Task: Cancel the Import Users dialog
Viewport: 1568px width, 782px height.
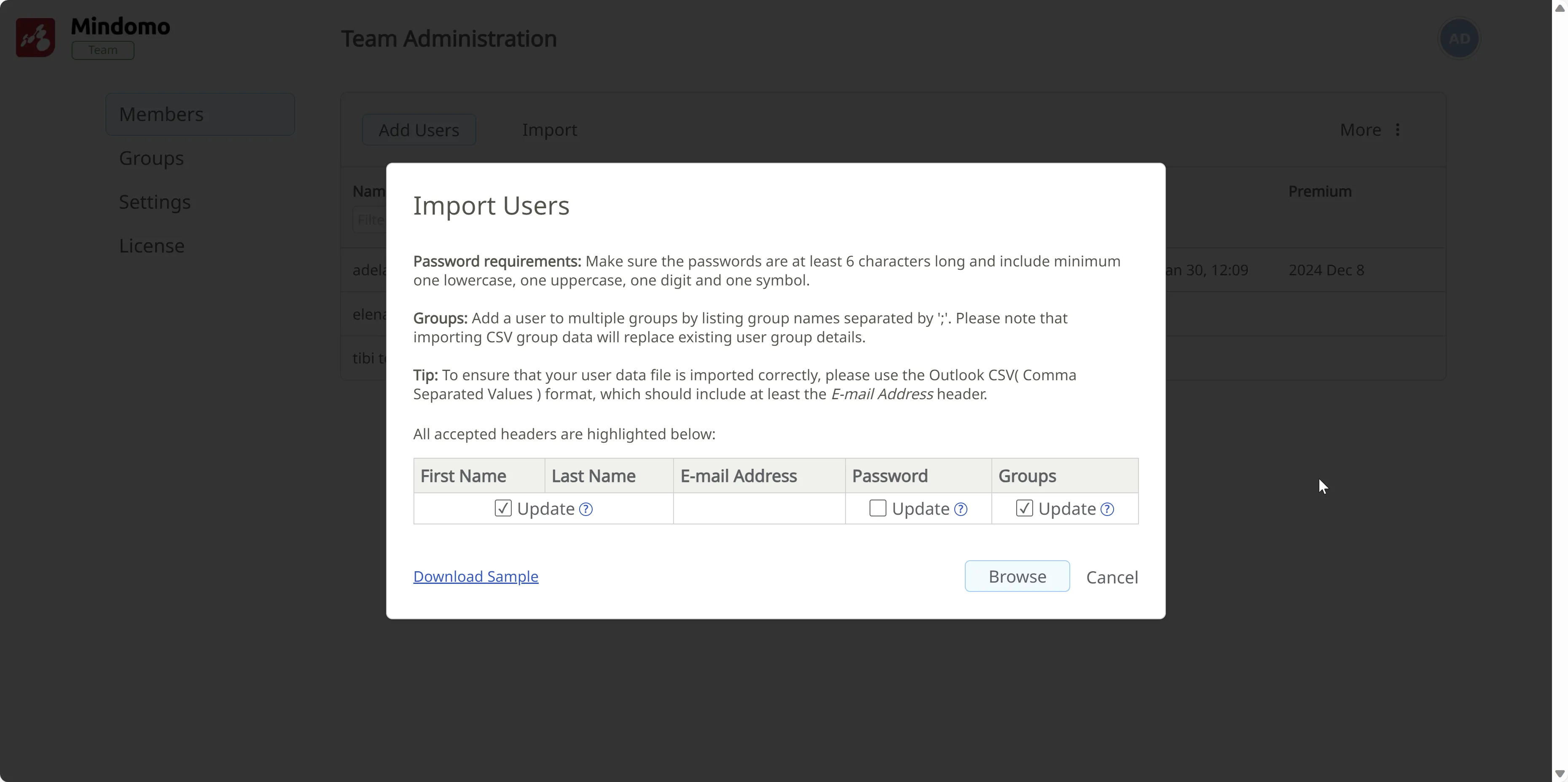Action: click(x=1112, y=577)
